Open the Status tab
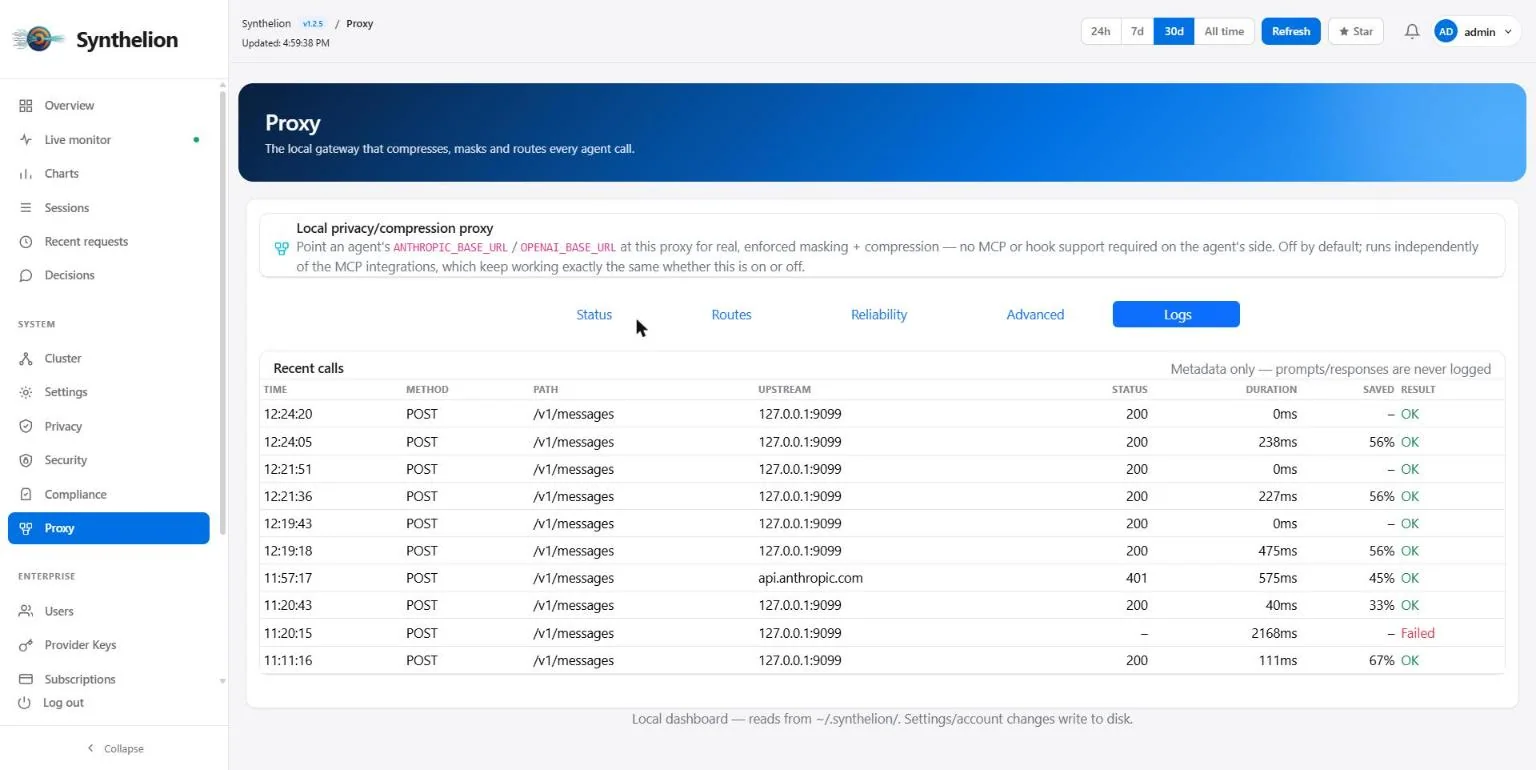Image resolution: width=1536 pixels, height=770 pixels. pyautogui.click(x=594, y=315)
